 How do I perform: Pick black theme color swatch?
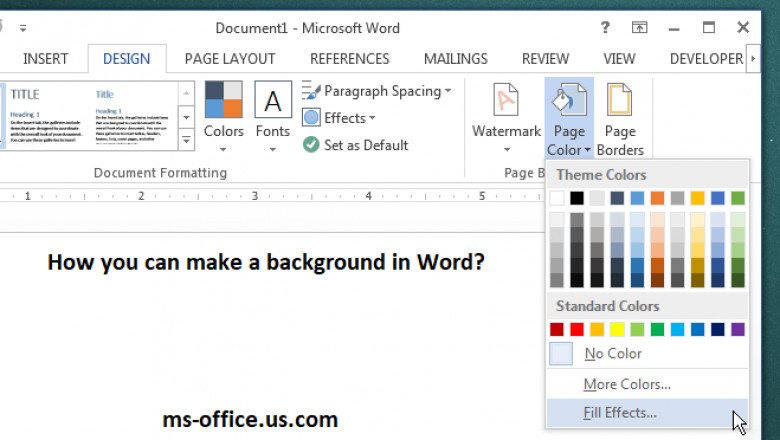[577, 198]
